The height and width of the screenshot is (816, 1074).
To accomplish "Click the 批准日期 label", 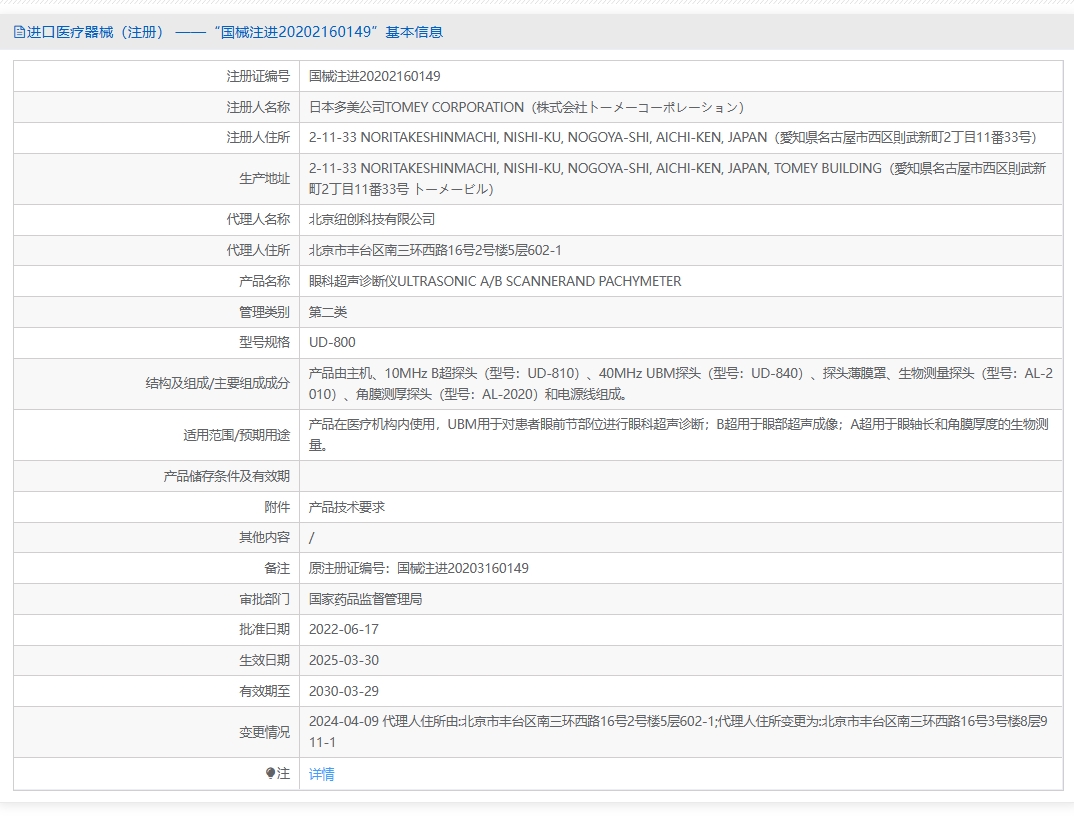I will [264, 630].
